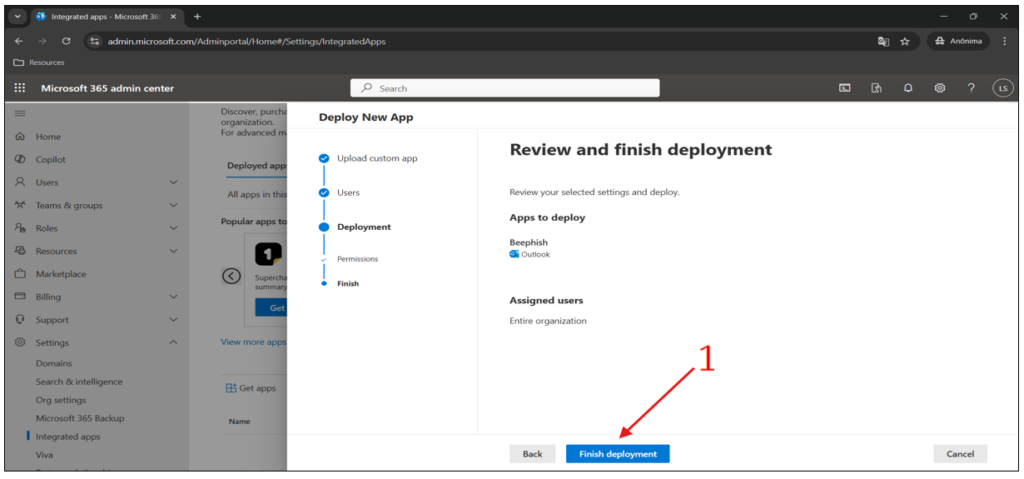Screen dimensions: 1024x479
Task: Open Microsoft 365 Backup
Action: (80, 418)
